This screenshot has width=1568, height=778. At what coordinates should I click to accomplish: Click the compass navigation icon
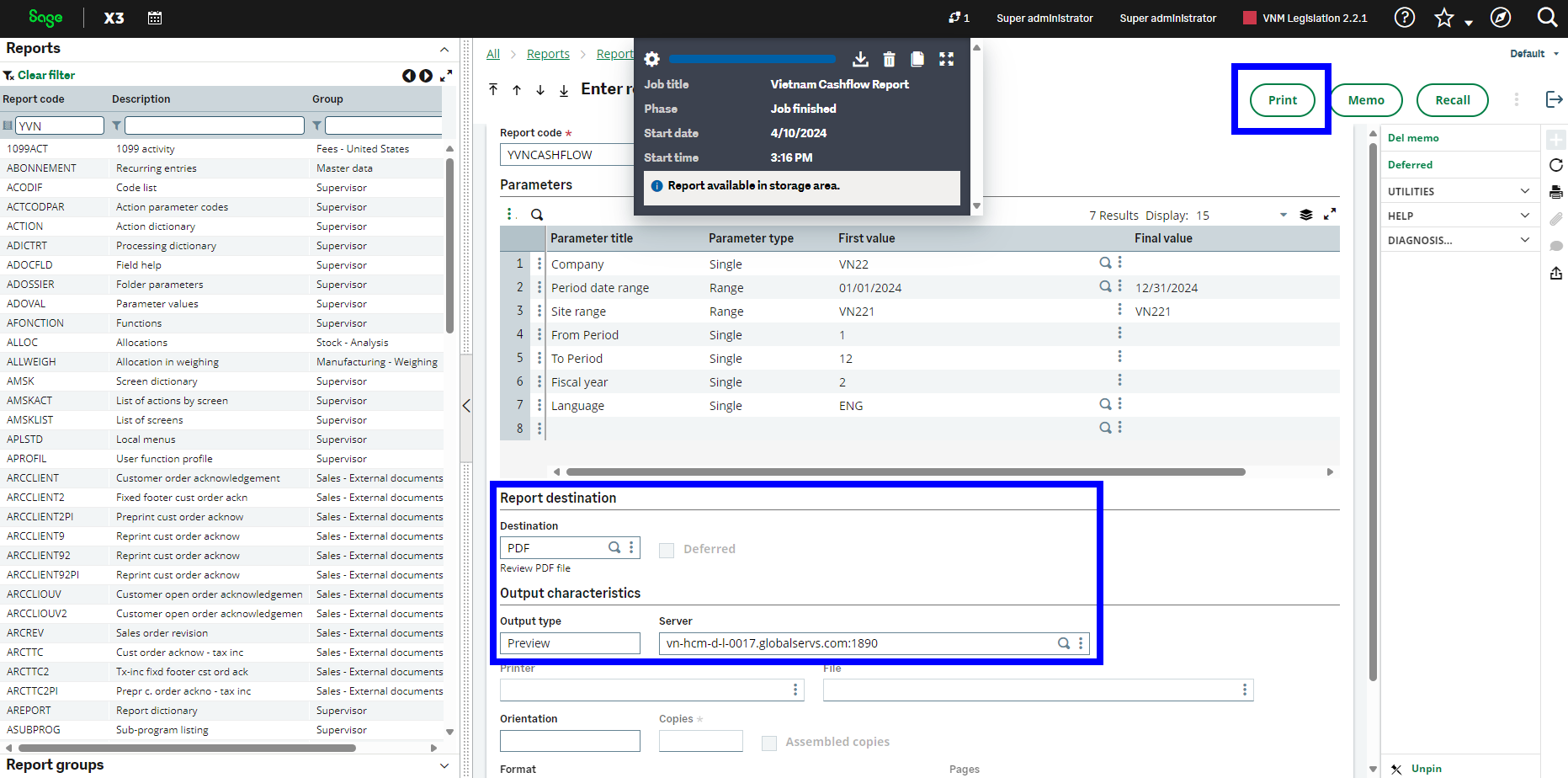click(1500, 18)
